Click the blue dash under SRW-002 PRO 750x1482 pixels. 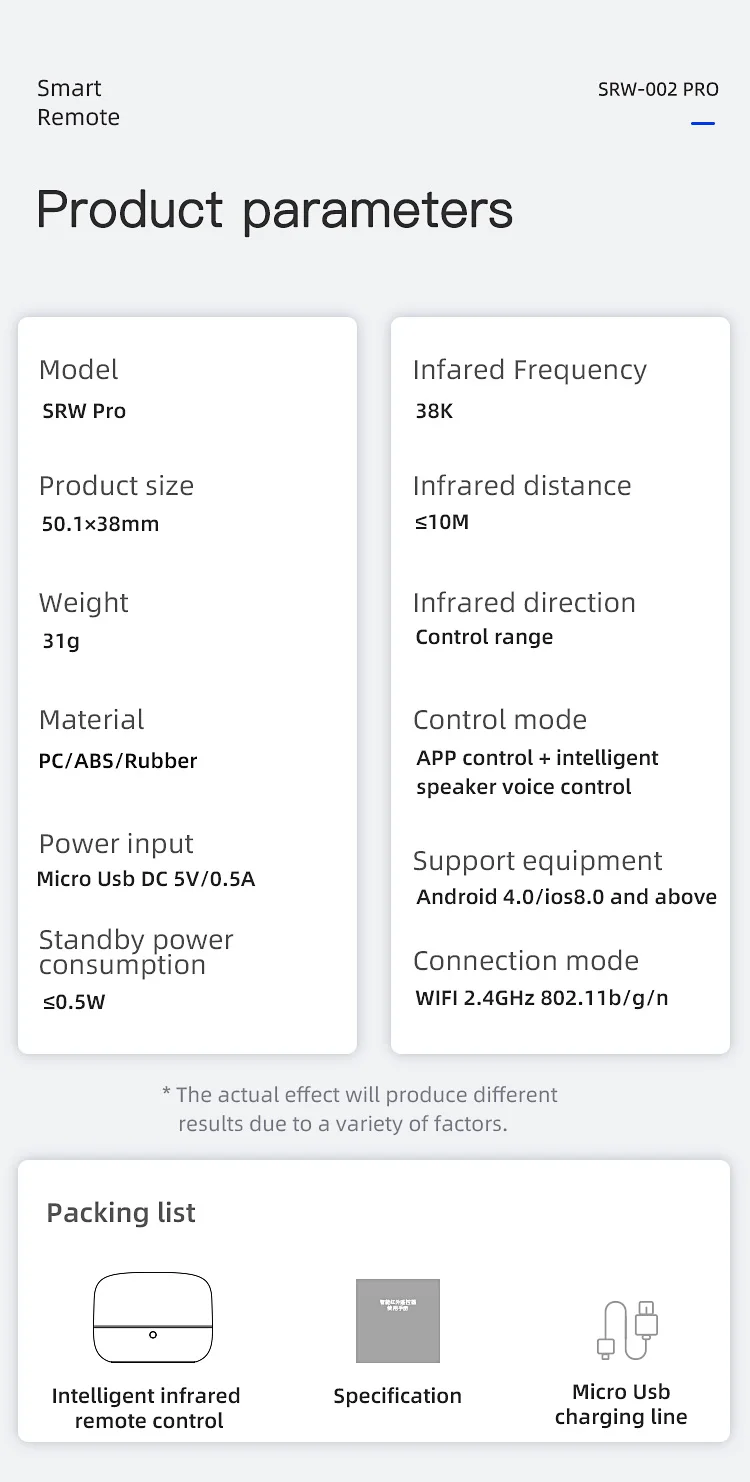click(x=703, y=124)
